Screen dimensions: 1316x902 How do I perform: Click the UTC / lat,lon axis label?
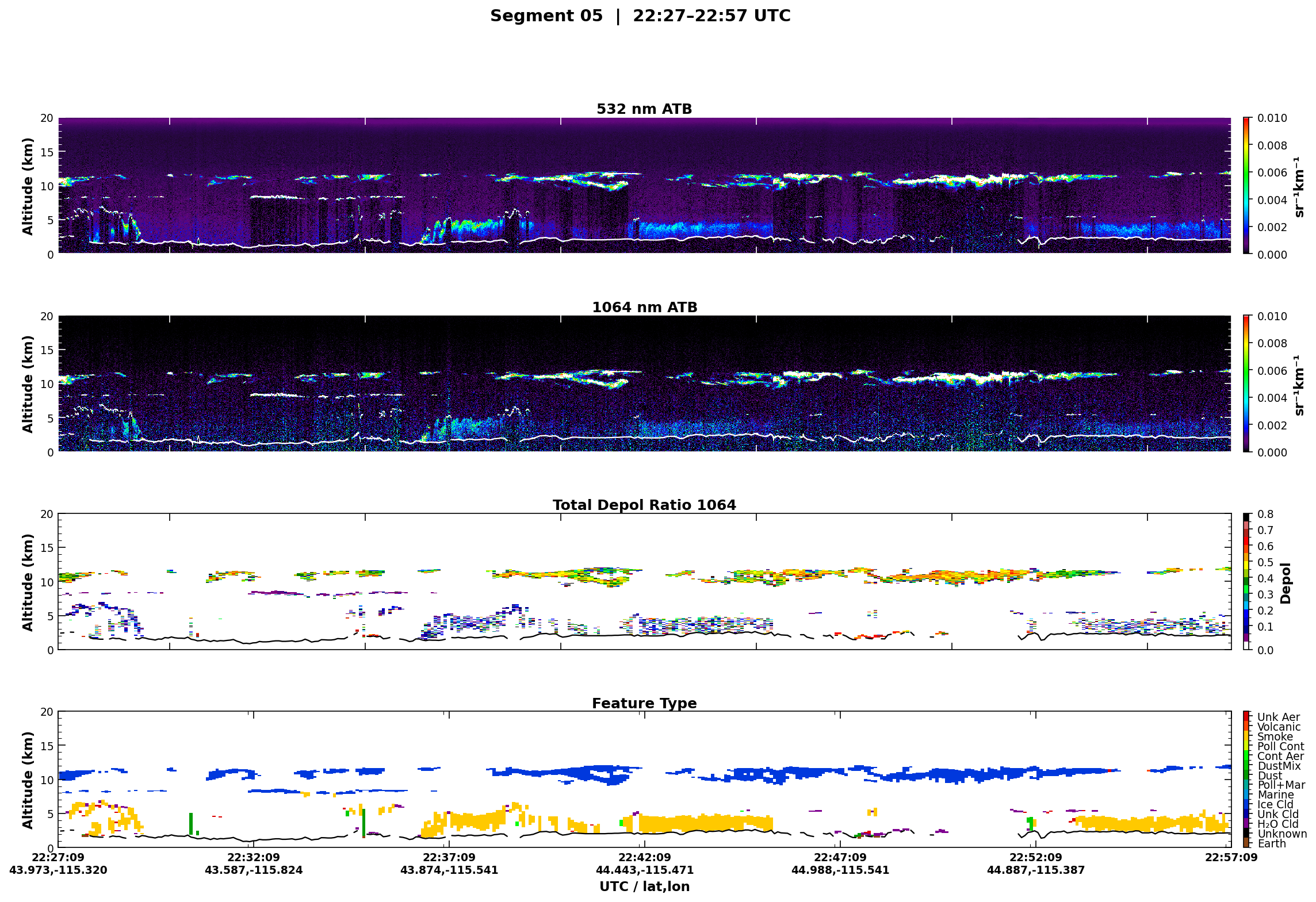(x=644, y=887)
